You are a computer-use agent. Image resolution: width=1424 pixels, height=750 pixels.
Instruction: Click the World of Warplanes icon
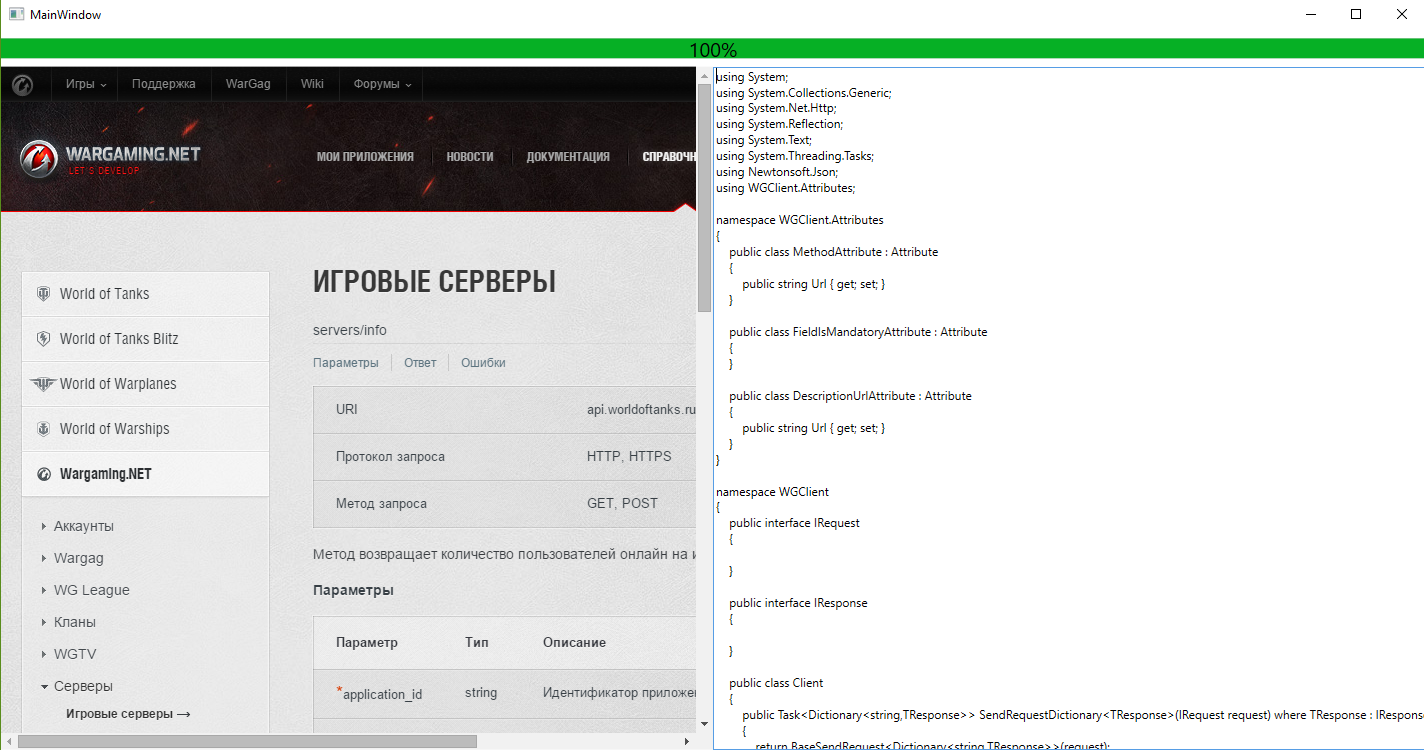[42, 384]
